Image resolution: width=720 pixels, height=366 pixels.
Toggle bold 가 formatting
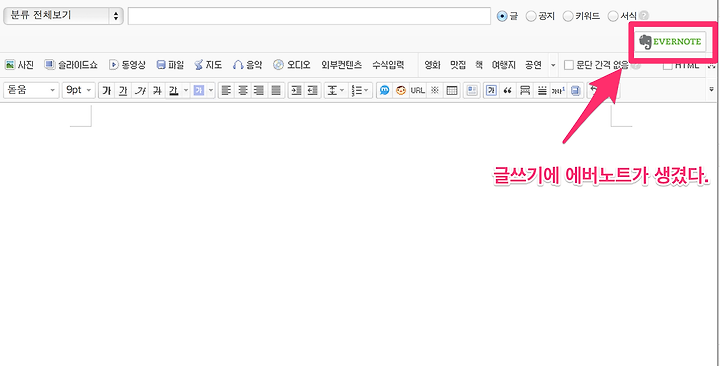[x=107, y=90]
